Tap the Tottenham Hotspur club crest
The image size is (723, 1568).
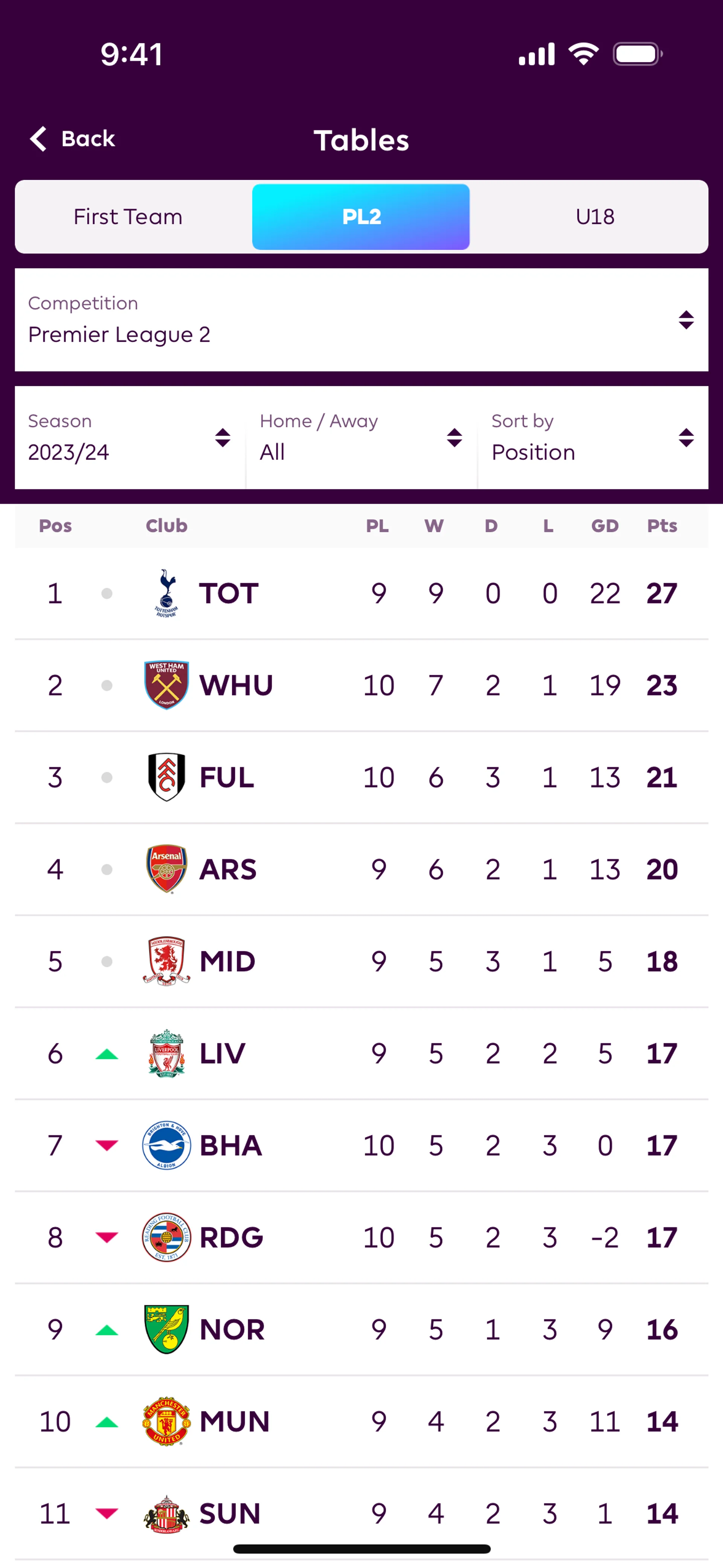[x=166, y=593]
